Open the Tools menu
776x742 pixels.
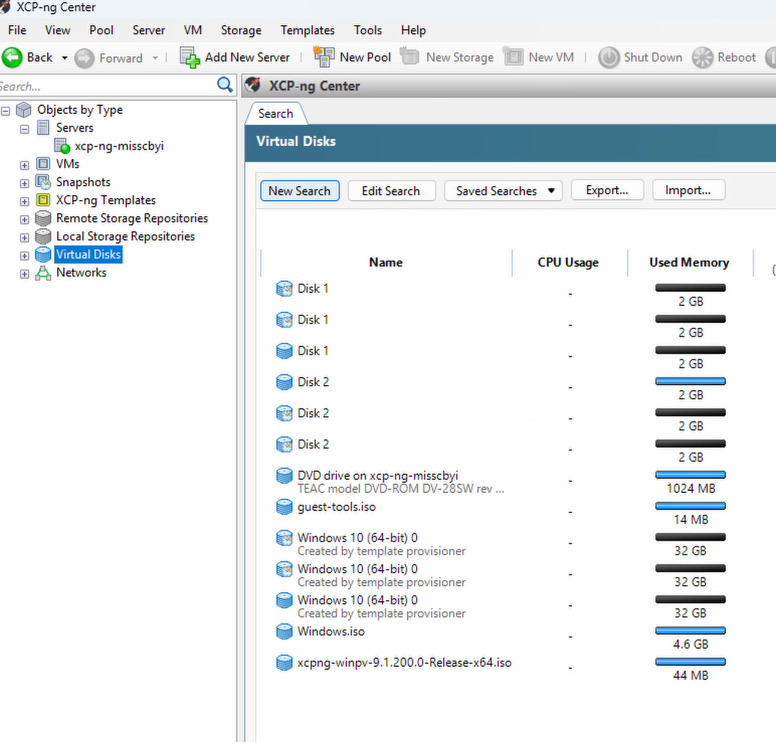pyautogui.click(x=368, y=30)
